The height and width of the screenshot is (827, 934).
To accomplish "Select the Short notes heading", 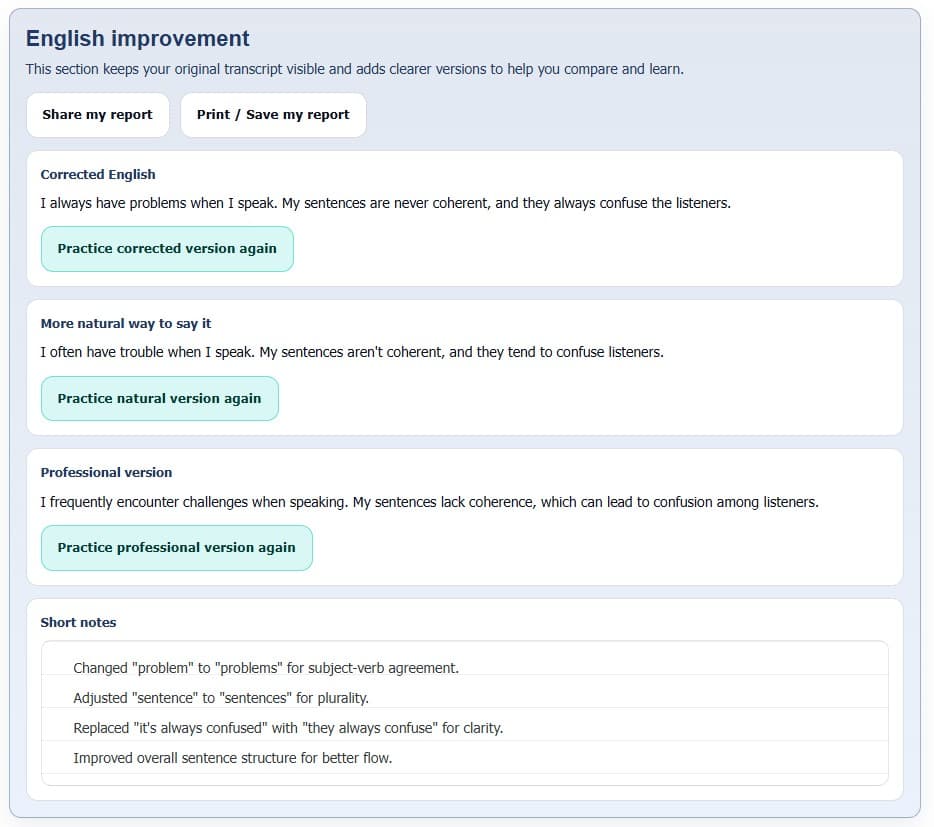I will coord(78,622).
